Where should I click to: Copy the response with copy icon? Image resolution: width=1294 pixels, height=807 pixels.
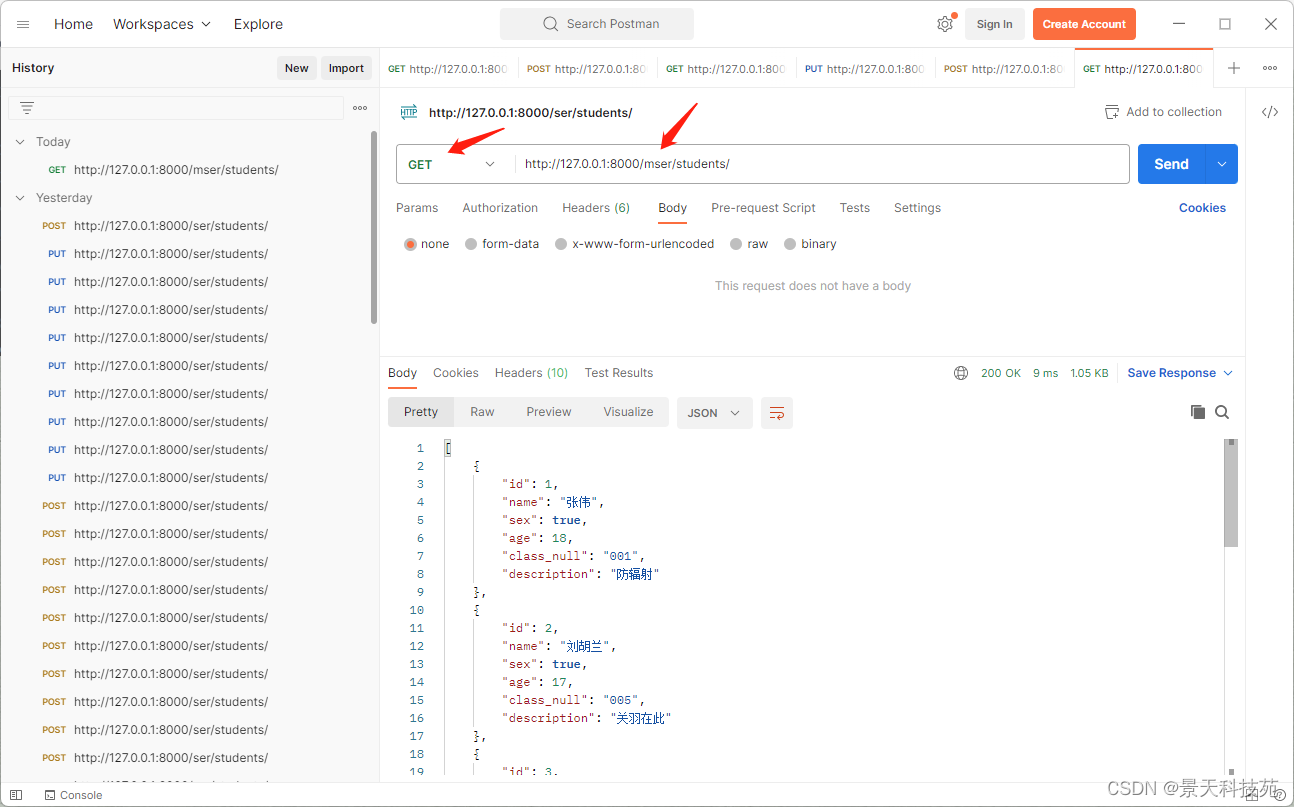(x=1198, y=412)
